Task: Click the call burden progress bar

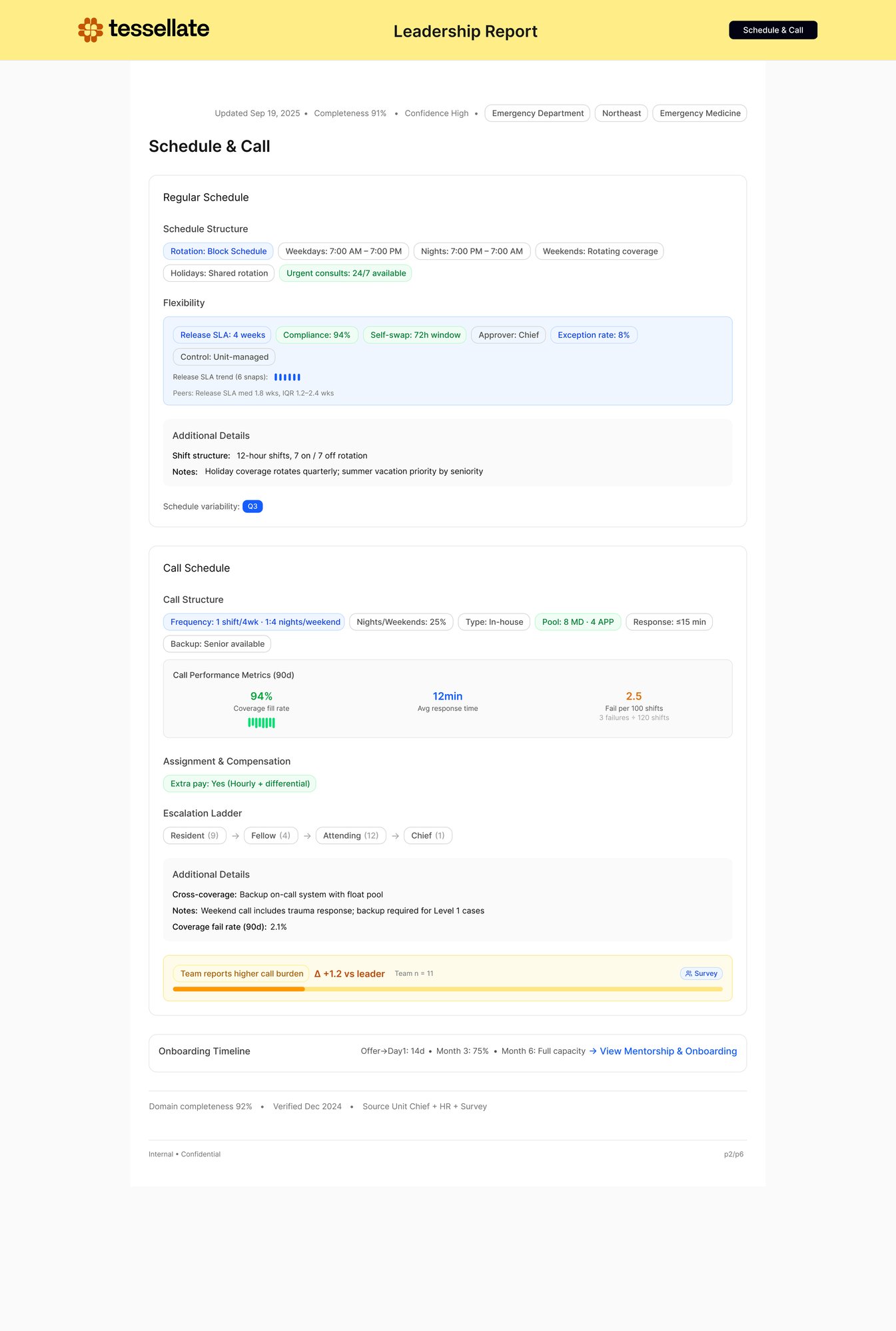Action: point(447,989)
